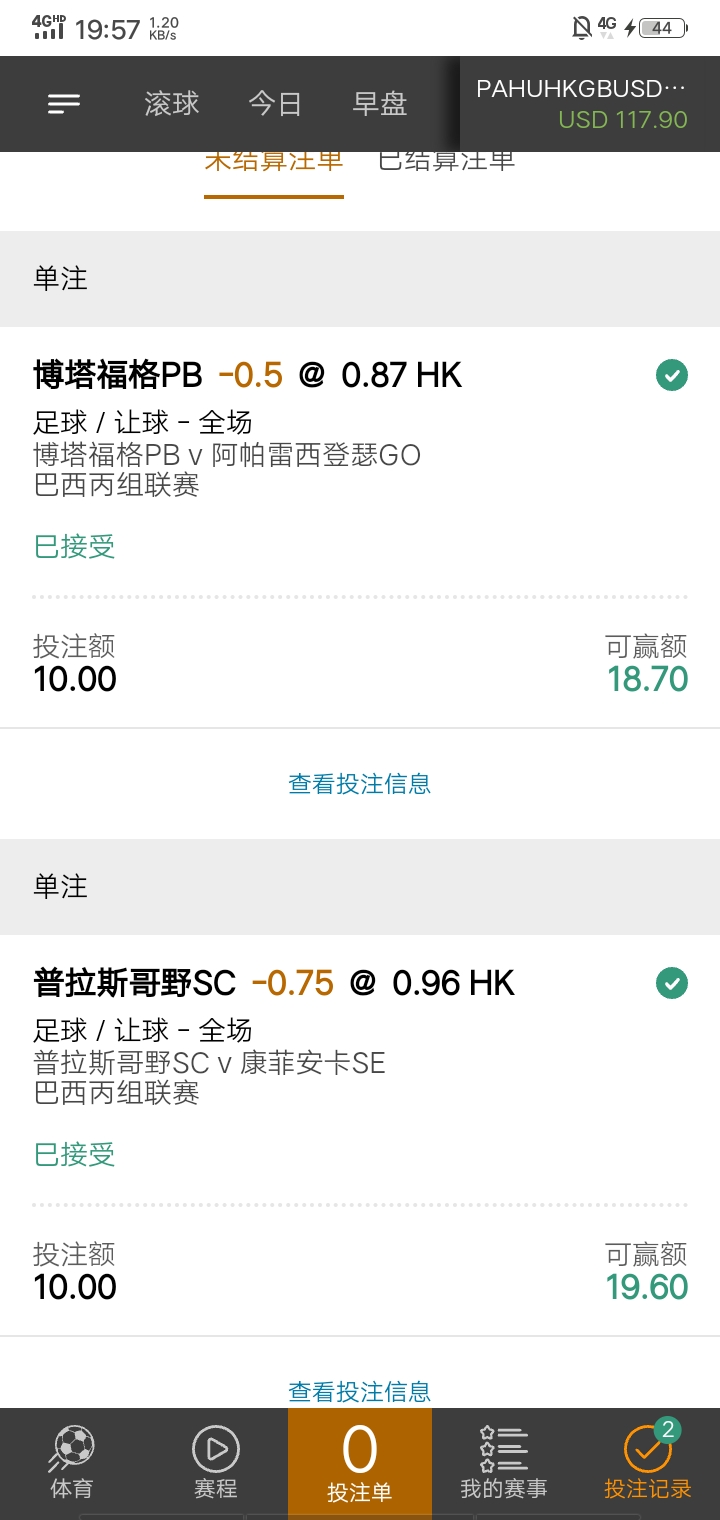This screenshot has width=720, height=1520.
Task: Tap the 18.70 可赢额 amount
Action: [x=648, y=679]
